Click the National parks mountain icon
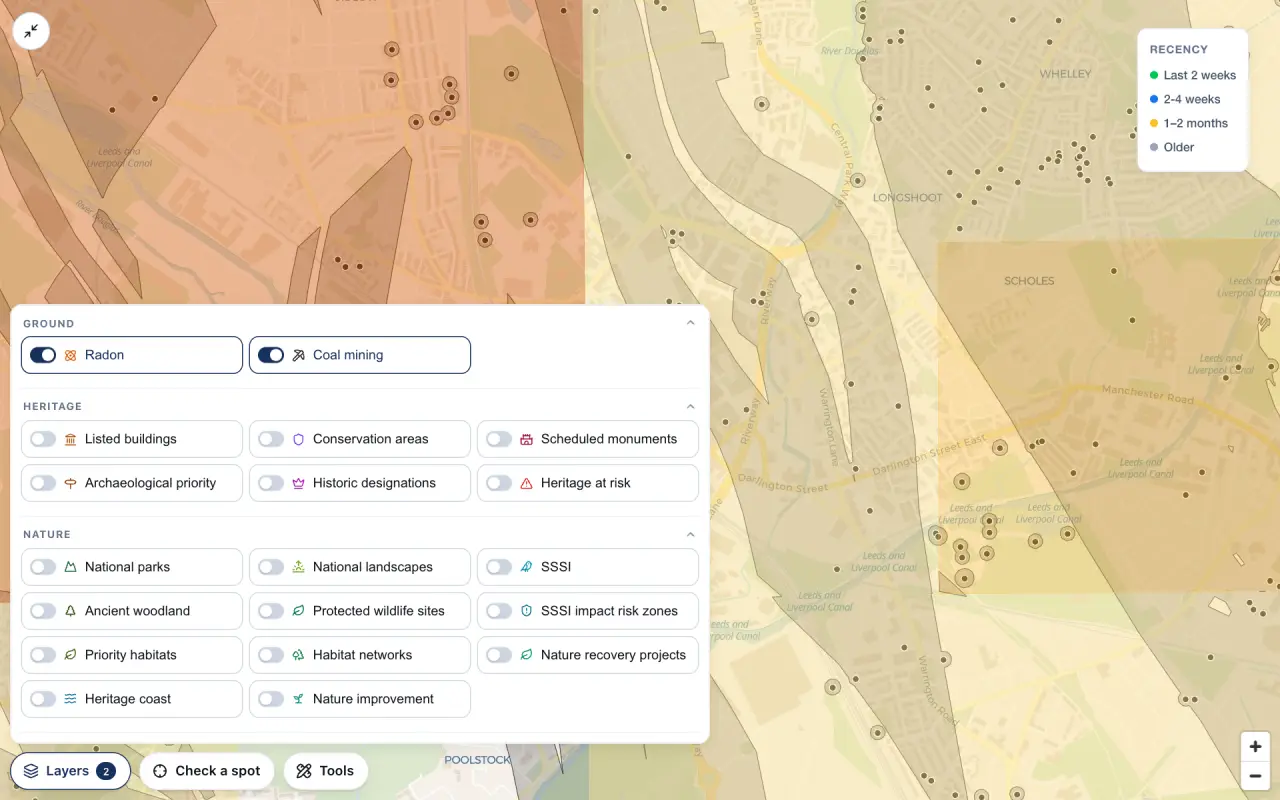Screen dimensions: 1280x800 [70, 567]
